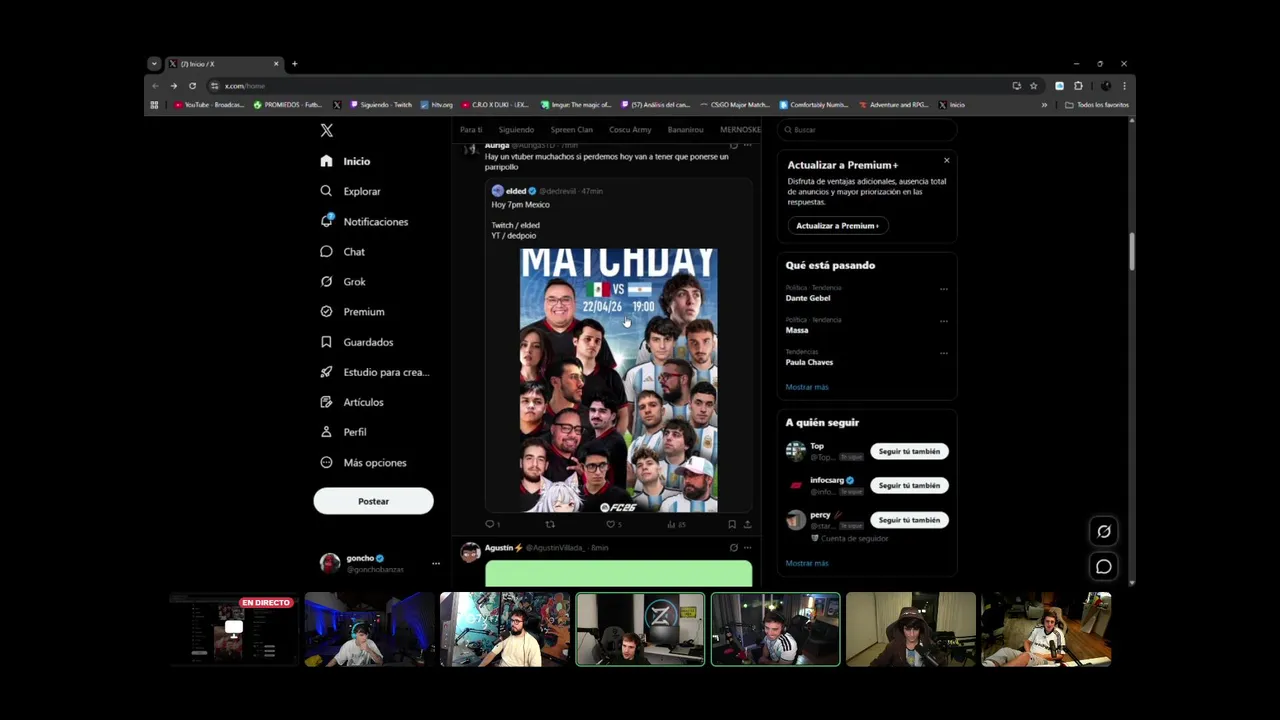Click the Postear button
The height and width of the screenshot is (720, 1280).
click(x=373, y=501)
